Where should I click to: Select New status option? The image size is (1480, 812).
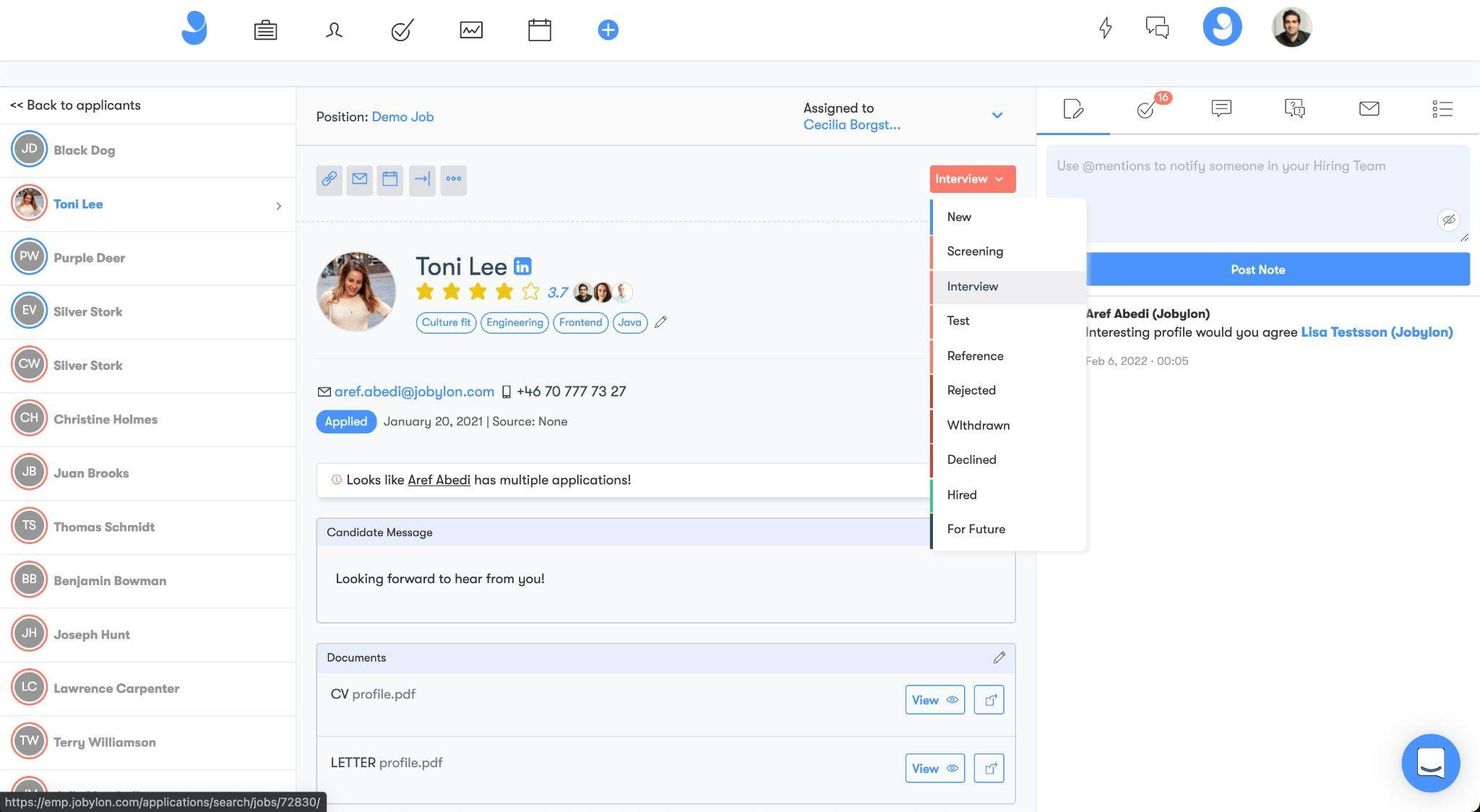pos(1008,217)
